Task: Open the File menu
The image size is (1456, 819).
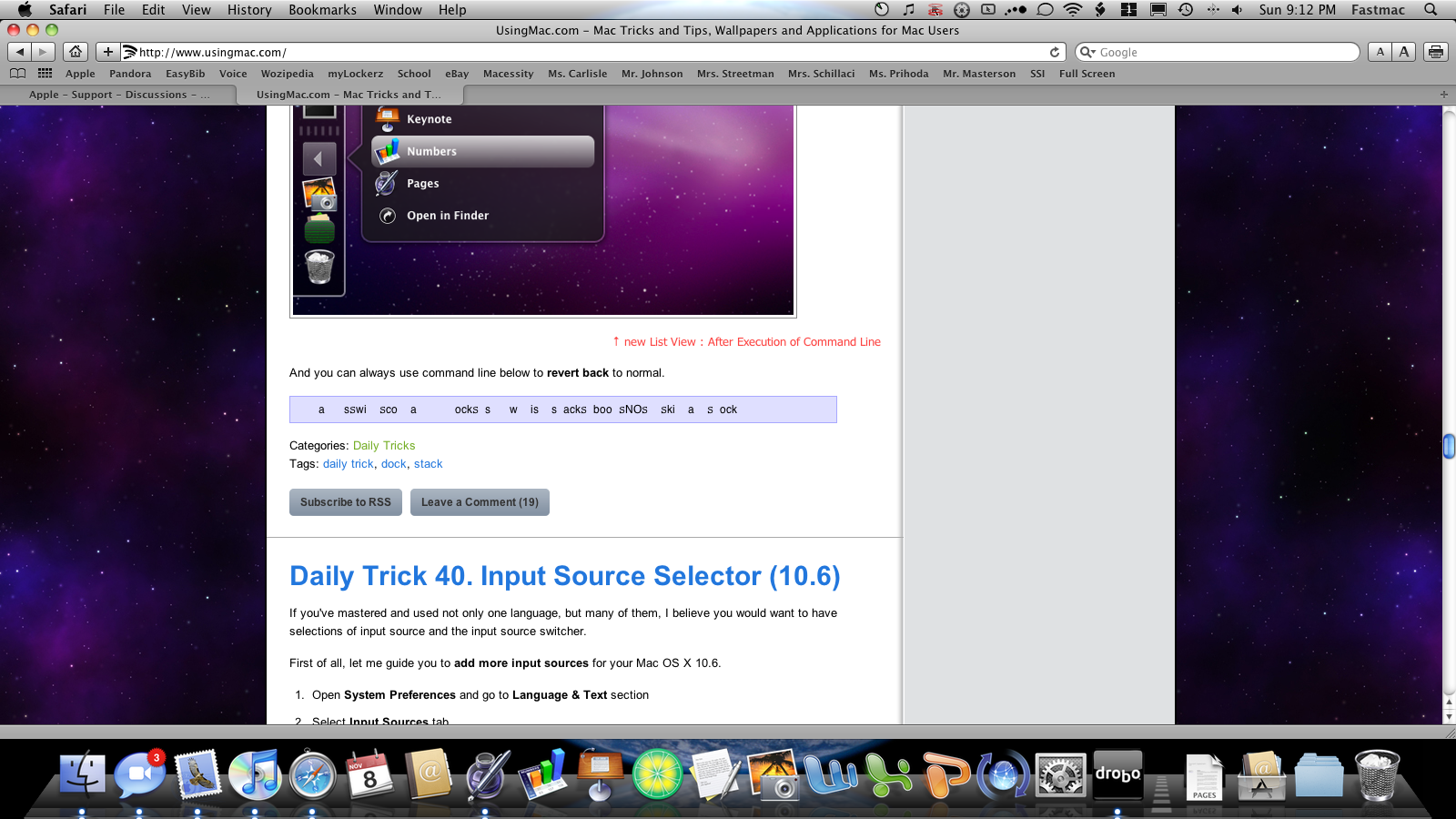Action: tap(114, 10)
